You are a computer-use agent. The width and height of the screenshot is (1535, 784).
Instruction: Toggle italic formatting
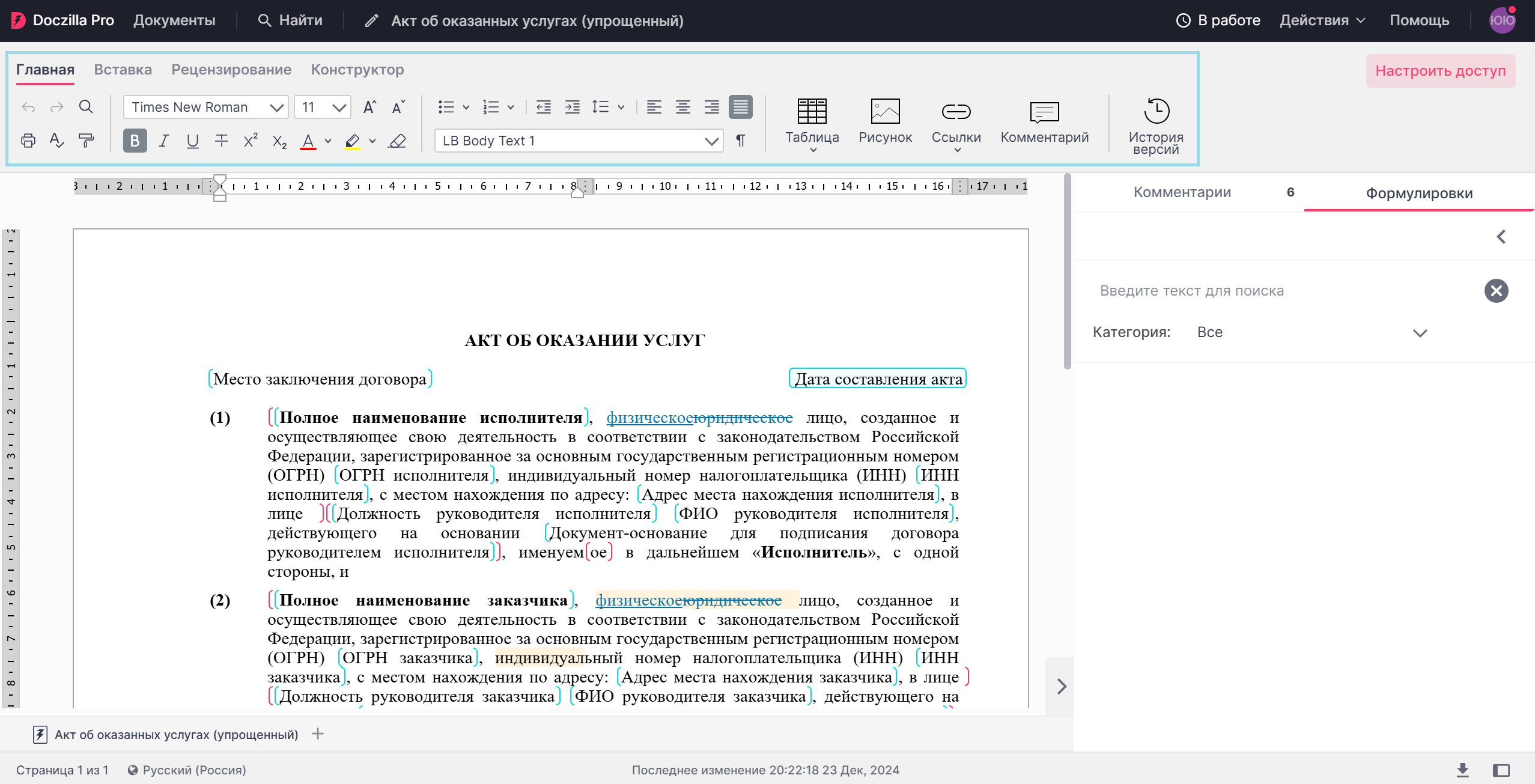point(163,141)
